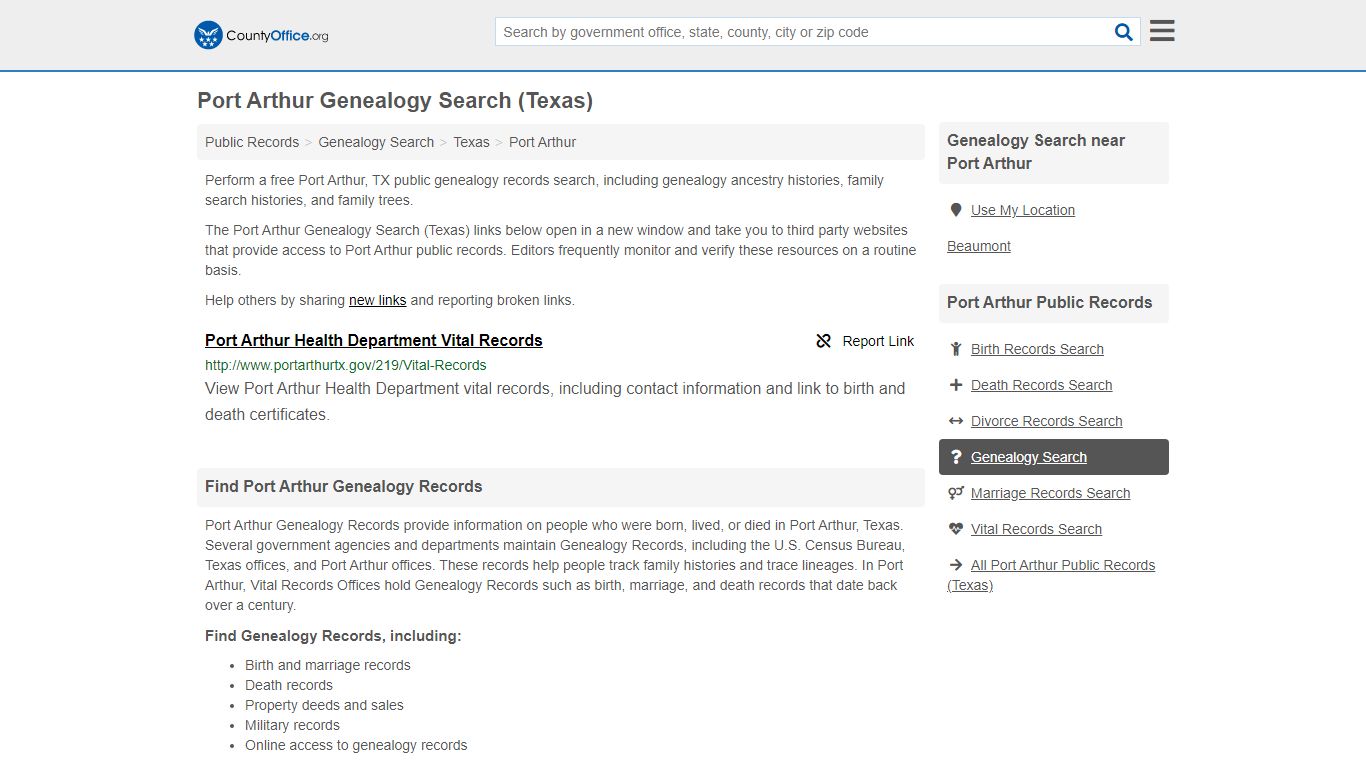The height and width of the screenshot is (768, 1366).
Task: Select Genealogy Search sidebar item
Action: point(1054,457)
